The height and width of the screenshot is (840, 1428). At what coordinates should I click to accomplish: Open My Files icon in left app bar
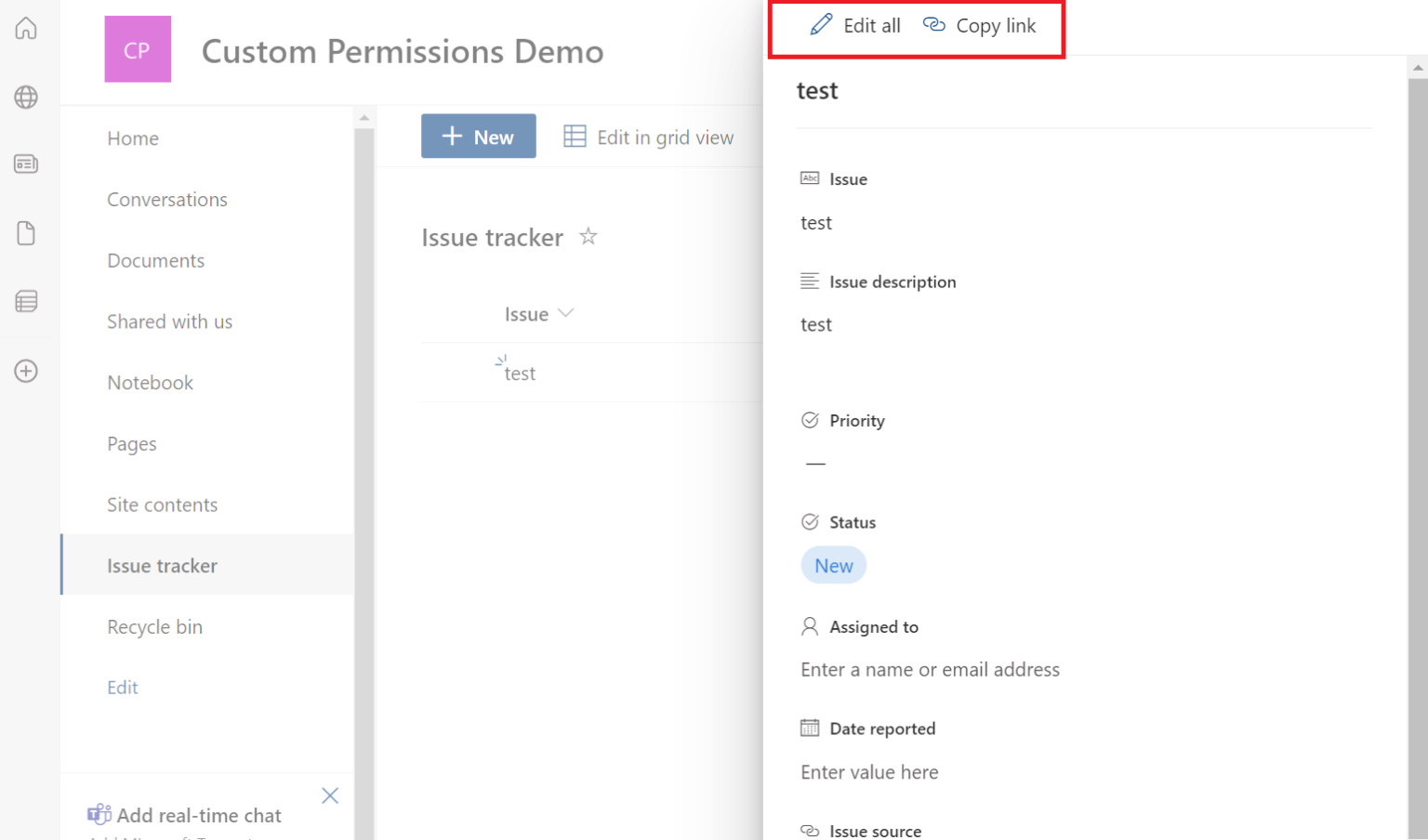point(25,232)
